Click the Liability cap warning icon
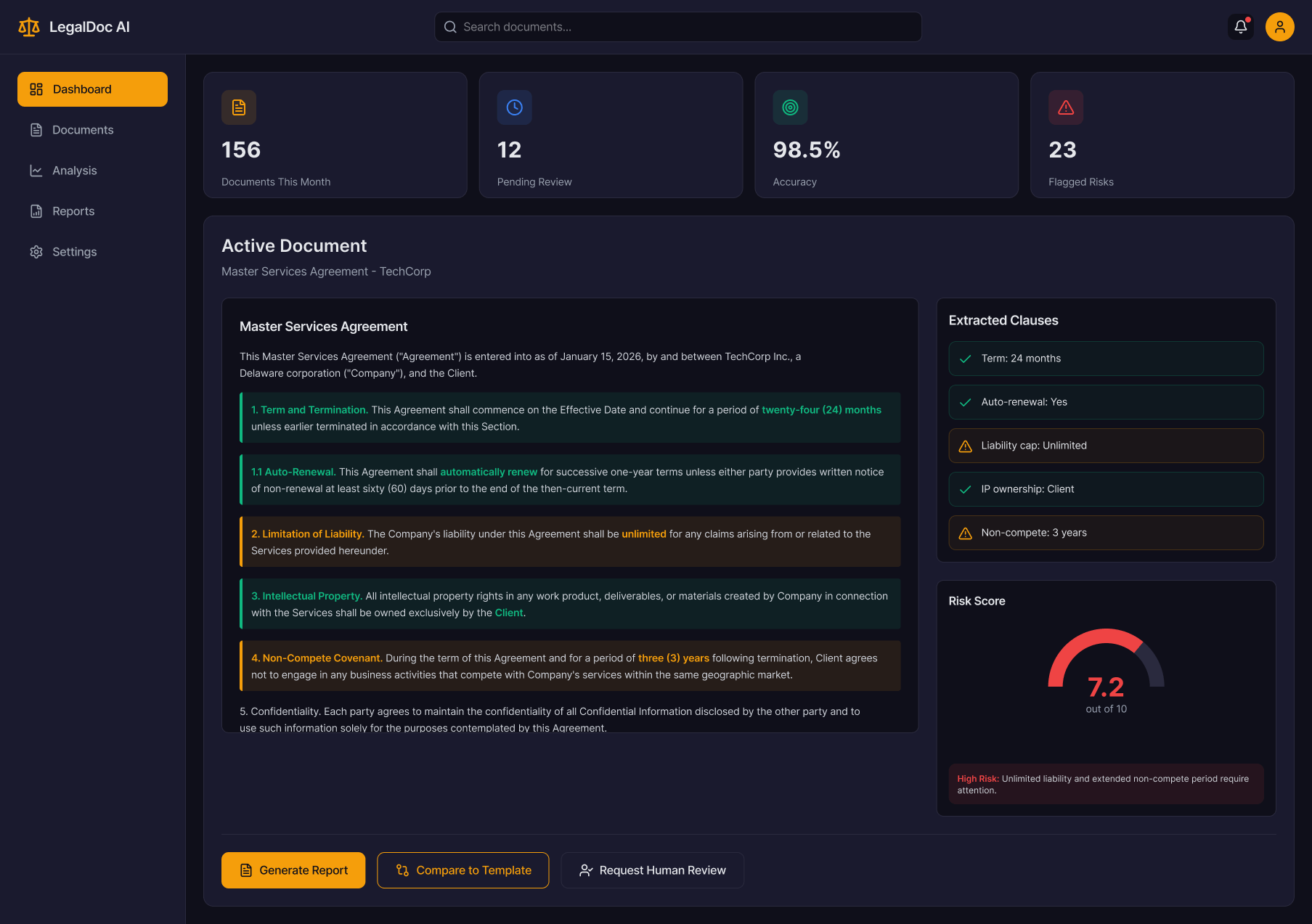This screenshot has height=924, width=1312. coord(965,446)
